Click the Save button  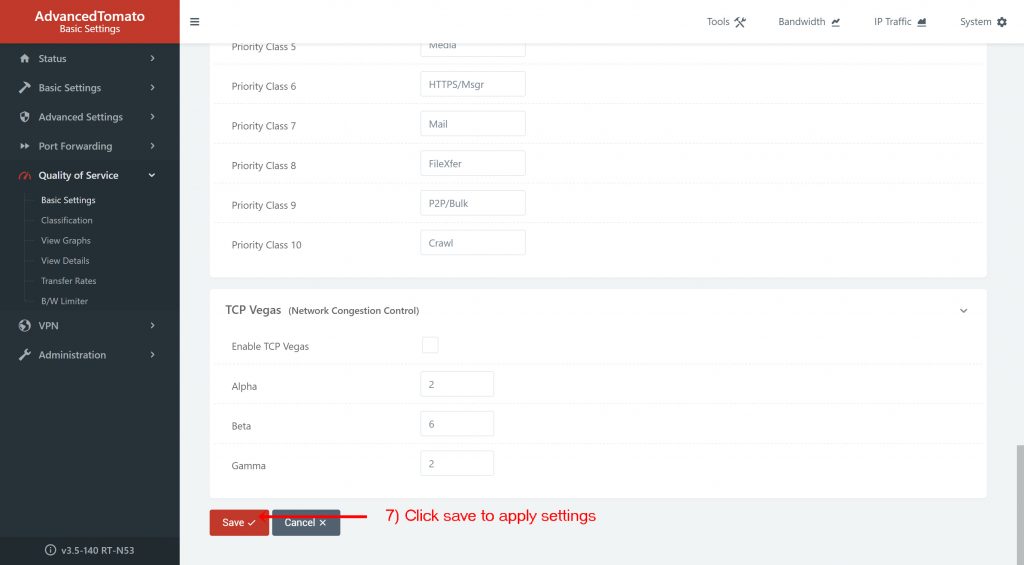coord(239,523)
